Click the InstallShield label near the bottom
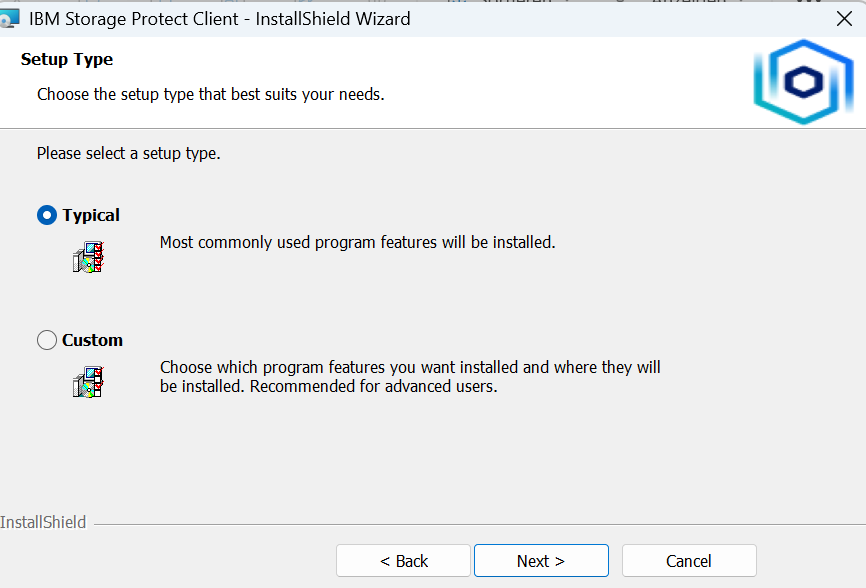The width and height of the screenshot is (866, 588). tap(43, 522)
